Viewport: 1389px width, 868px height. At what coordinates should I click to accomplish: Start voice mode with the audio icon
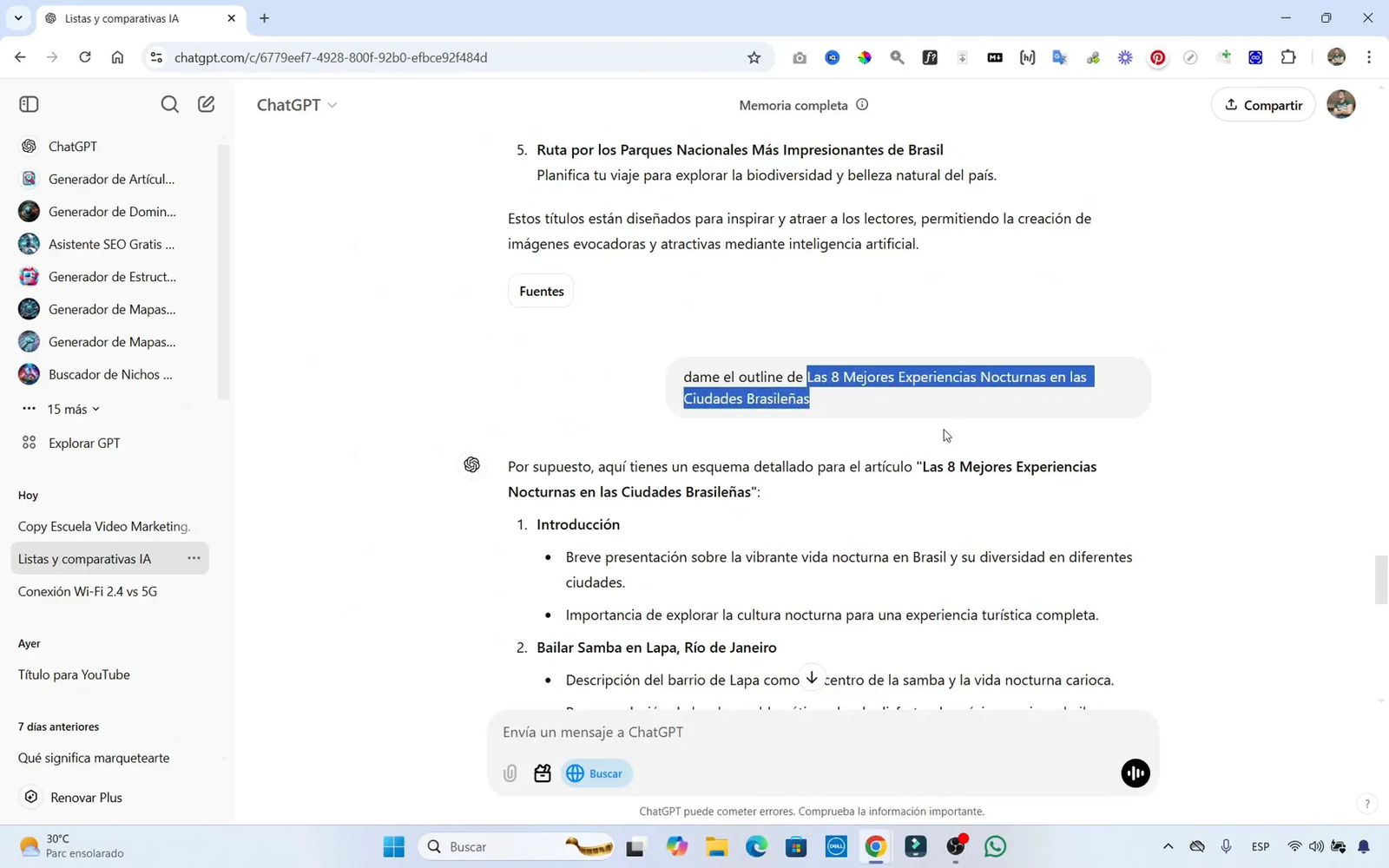pyautogui.click(x=1135, y=773)
